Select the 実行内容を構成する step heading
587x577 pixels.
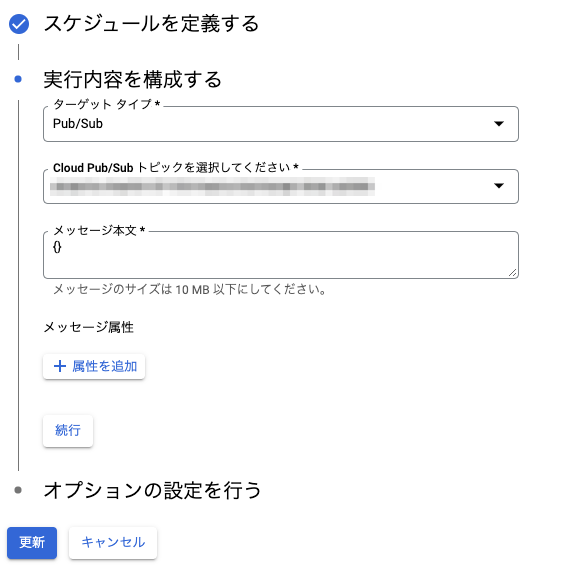coord(133,79)
